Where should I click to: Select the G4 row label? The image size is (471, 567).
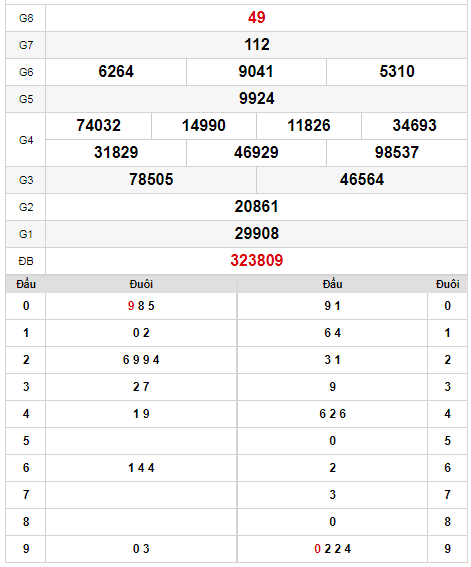pos(26,140)
